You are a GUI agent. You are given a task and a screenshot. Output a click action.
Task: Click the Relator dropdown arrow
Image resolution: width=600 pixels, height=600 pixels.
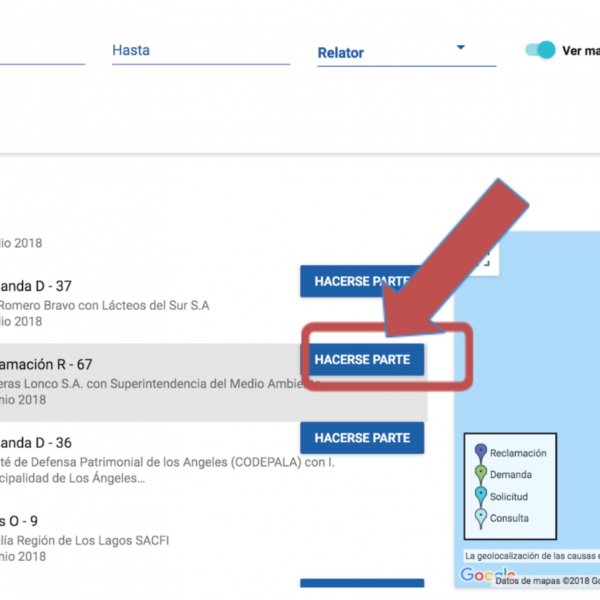pyautogui.click(x=460, y=48)
